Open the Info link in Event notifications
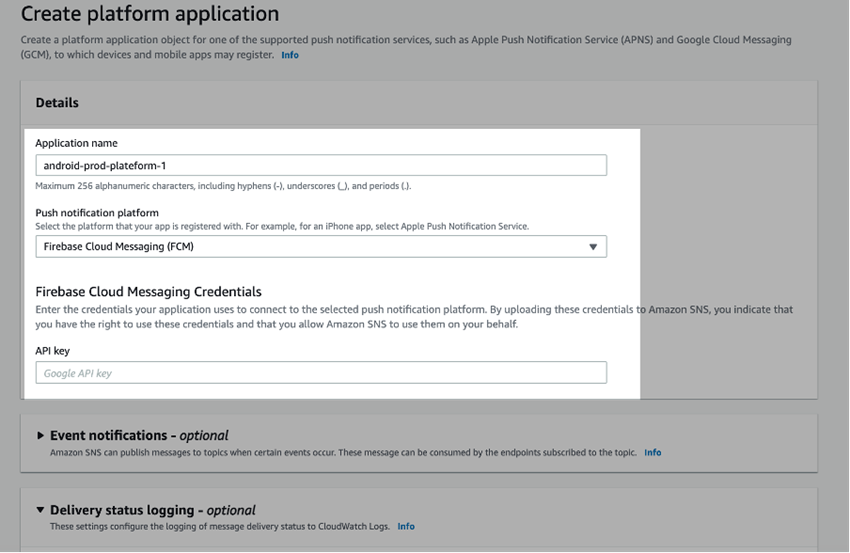The image size is (850, 553). click(652, 452)
